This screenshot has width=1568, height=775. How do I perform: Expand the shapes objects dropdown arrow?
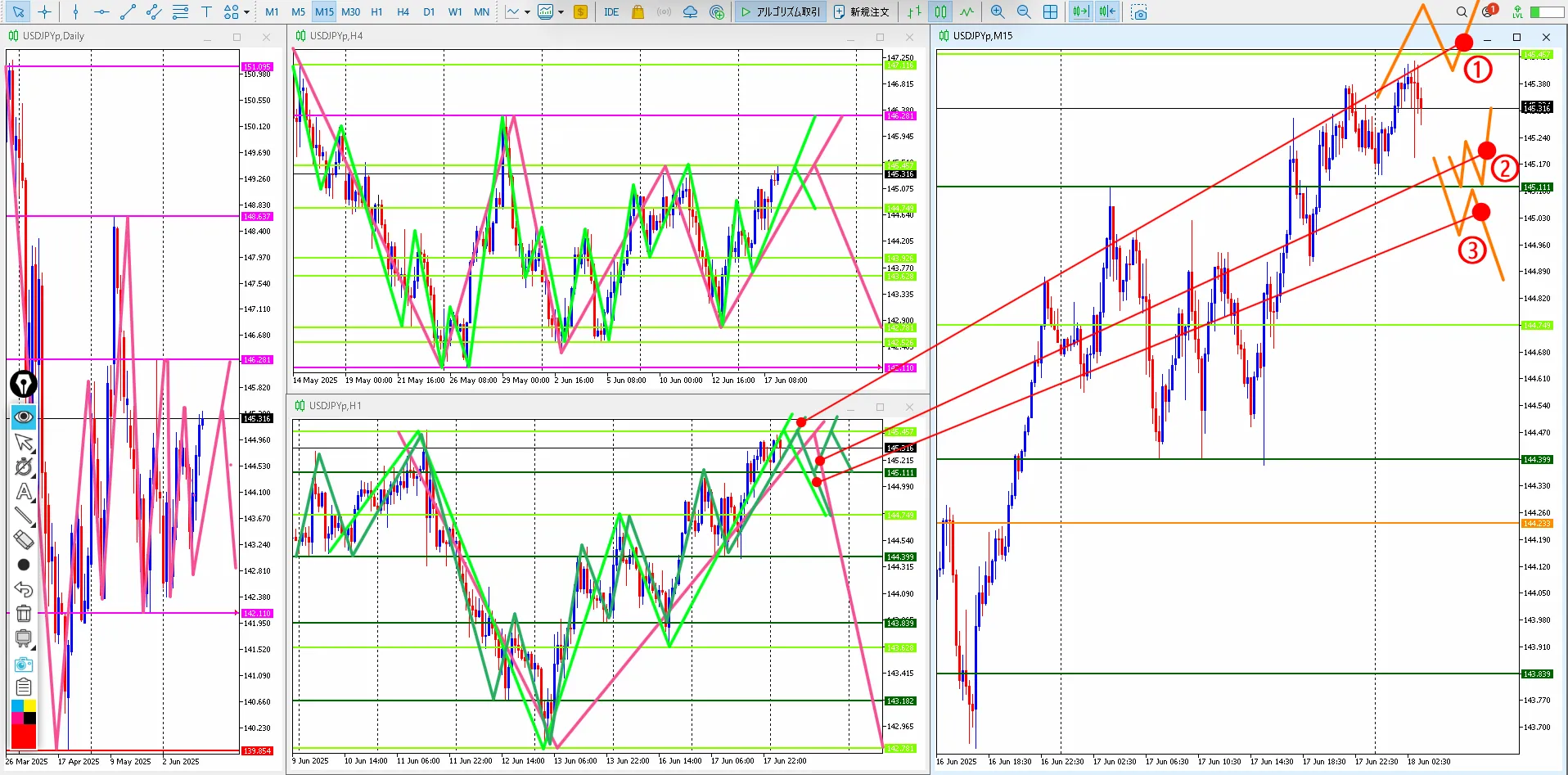pyautogui.click(x=246, y=11)
